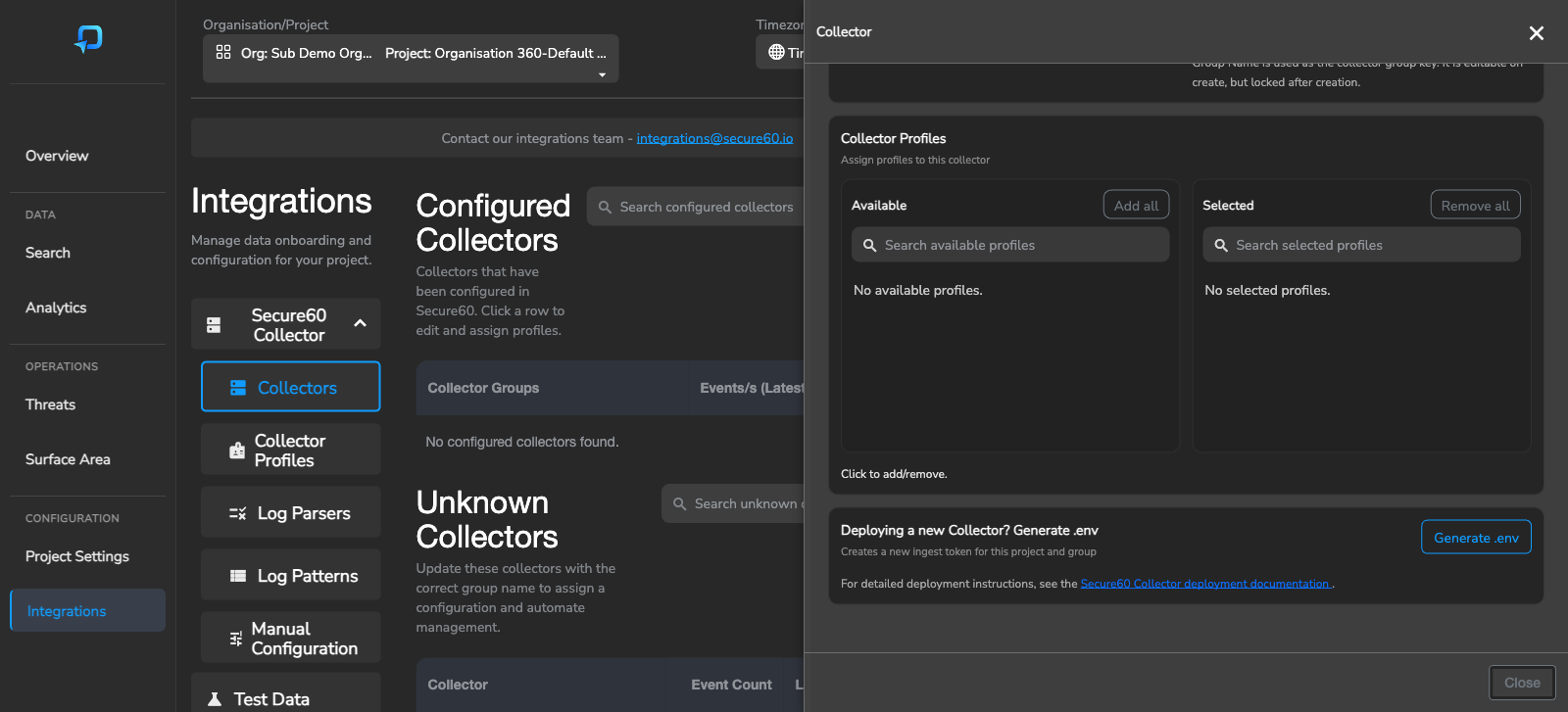Focus the Search available profiles field

(1010, 245)
